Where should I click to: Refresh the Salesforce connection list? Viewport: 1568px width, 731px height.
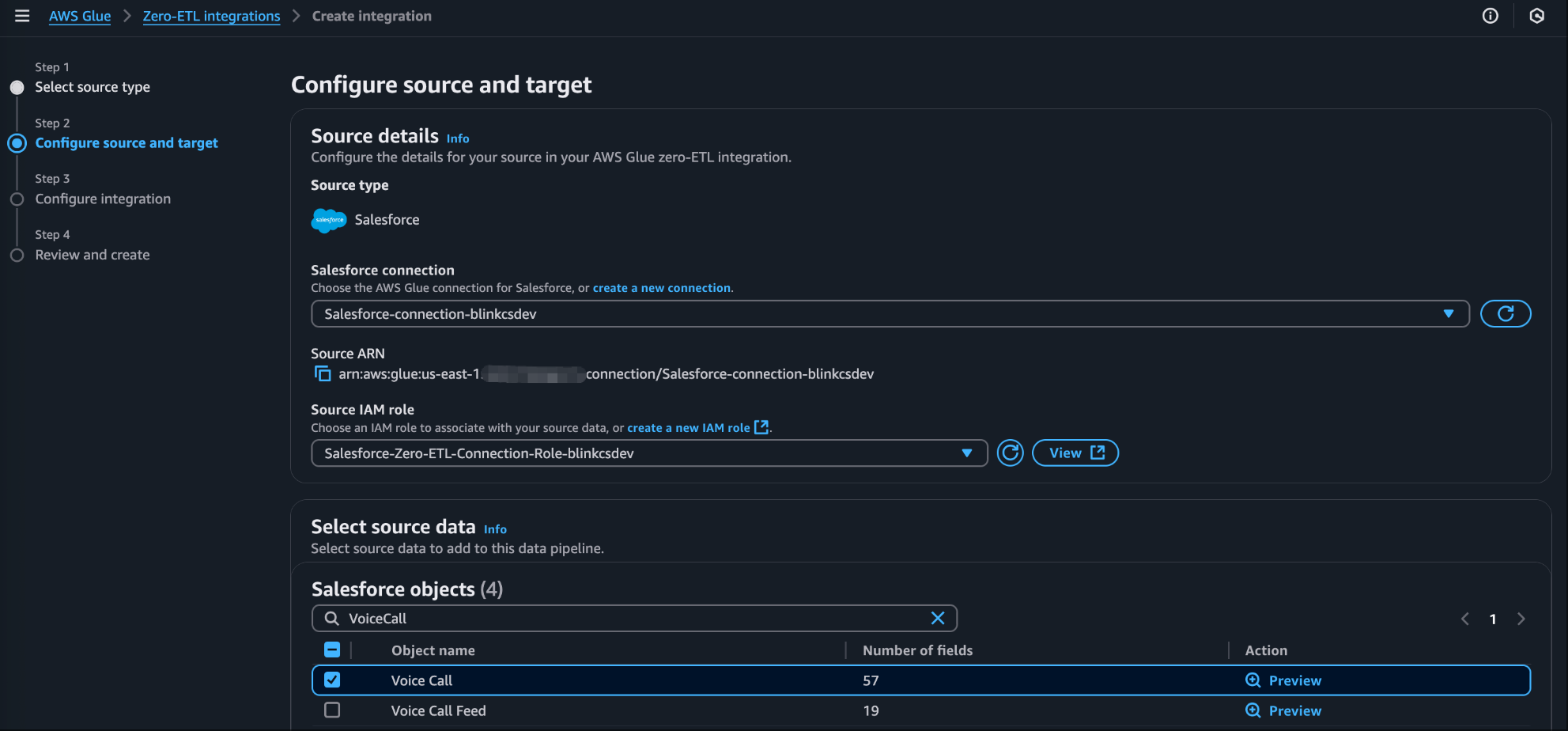pyautogui.click(x=1505, y=314)
